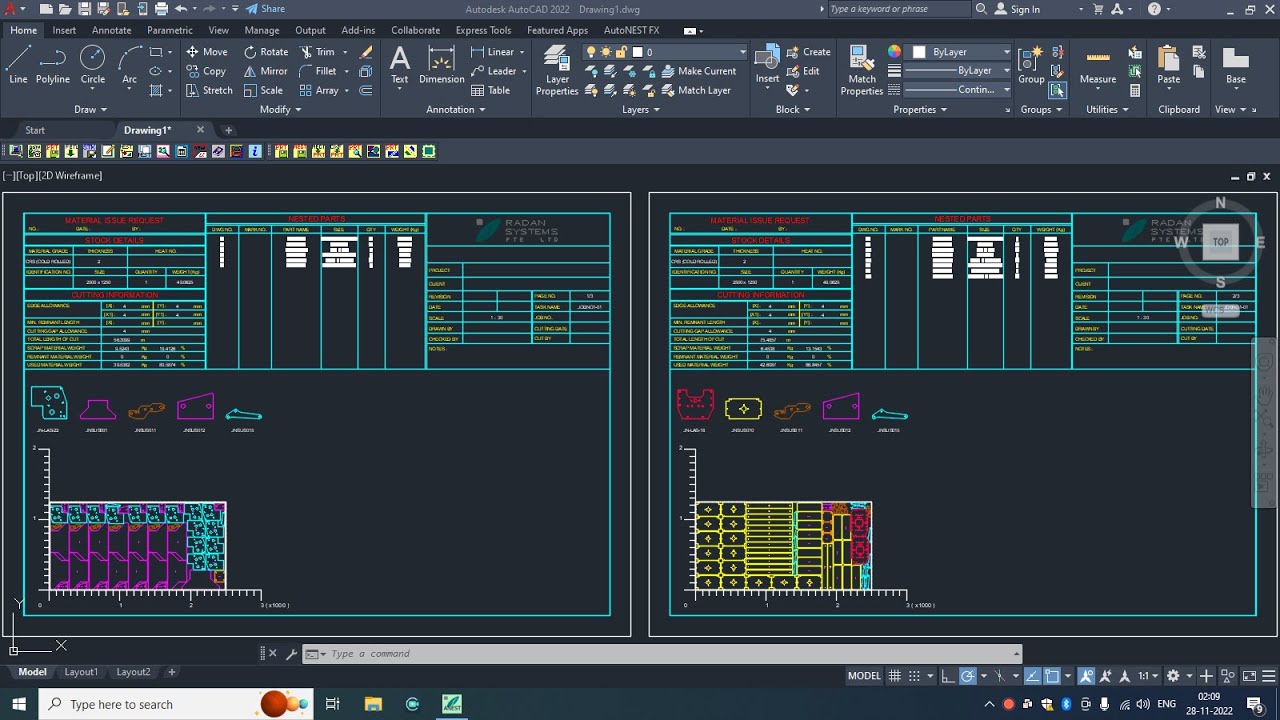1280x720 pixels.
Task: Click Match Properties tool
Action: point(861,71)
